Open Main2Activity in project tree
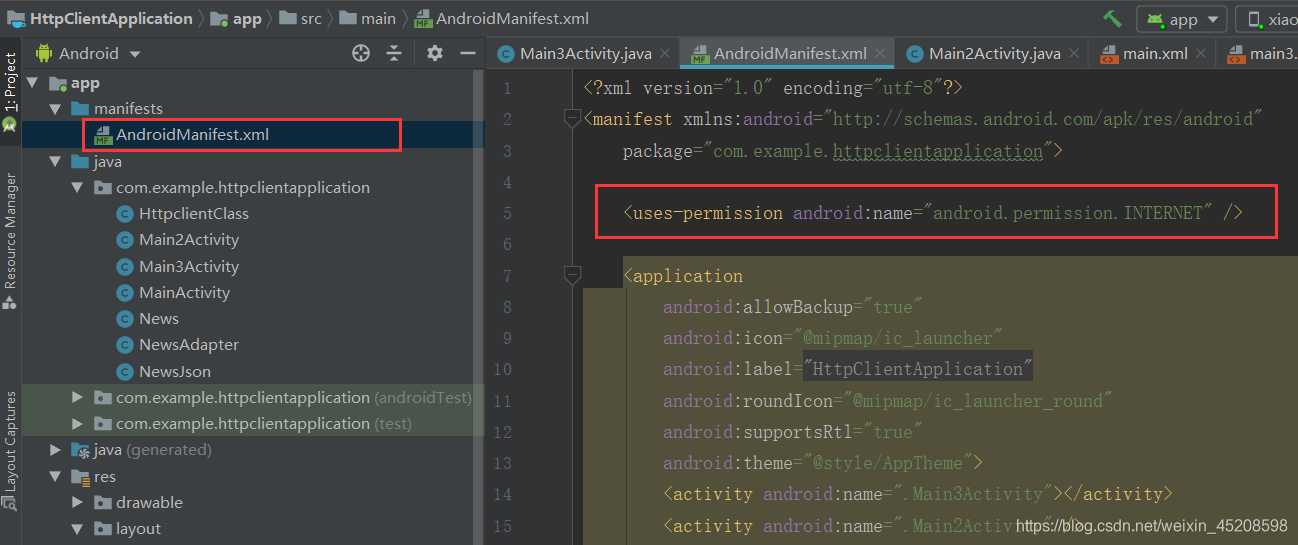 189,239
